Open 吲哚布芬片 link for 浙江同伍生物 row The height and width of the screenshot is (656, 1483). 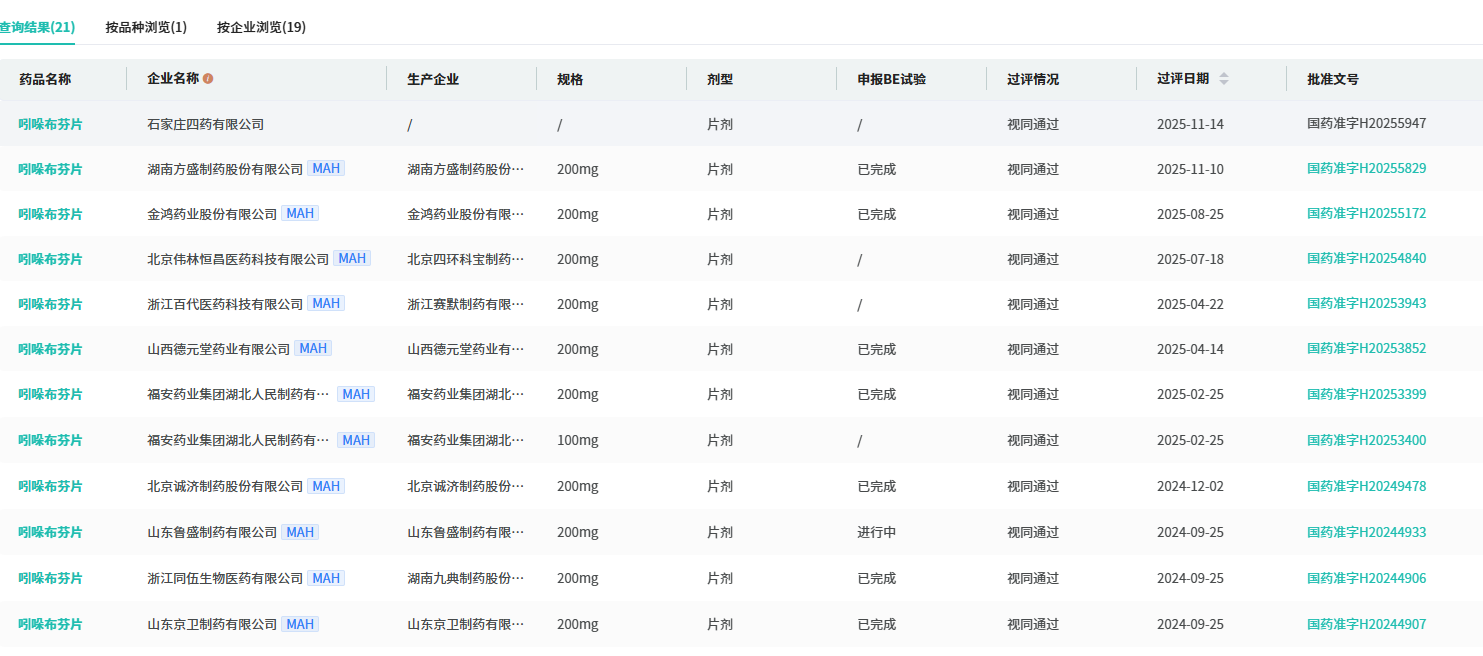(x=50, y=578)
